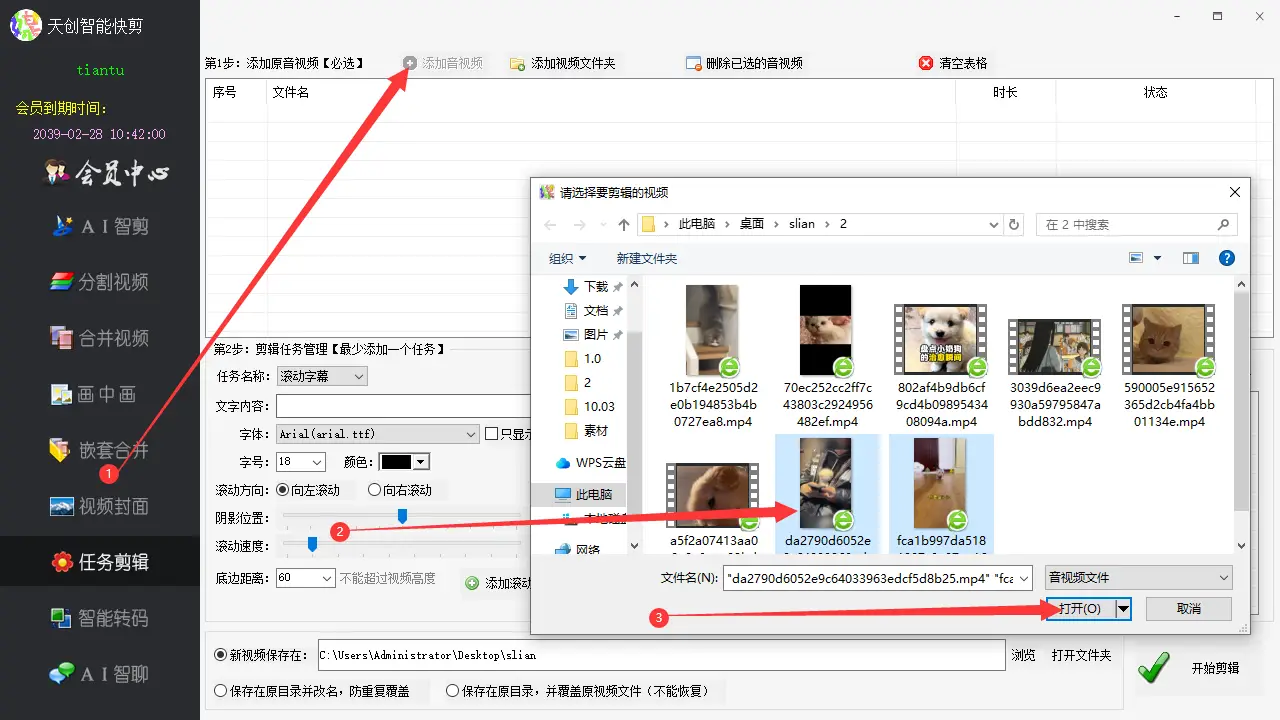The height and width of the screenshot is (720, 1280).
Task: Click the green 添加滚动 plus icon
Action: tap(472, 583)
